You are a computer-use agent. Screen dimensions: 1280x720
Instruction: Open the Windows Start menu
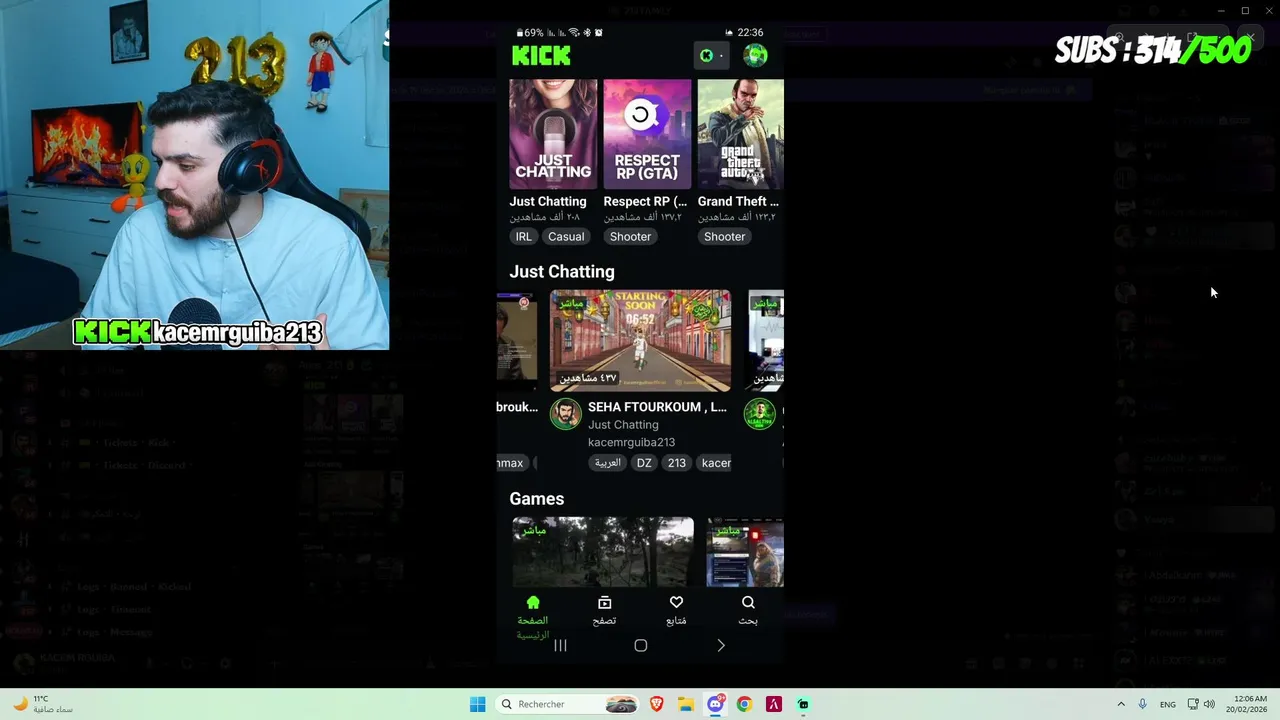pyautogui.click(x=478, y=704)
